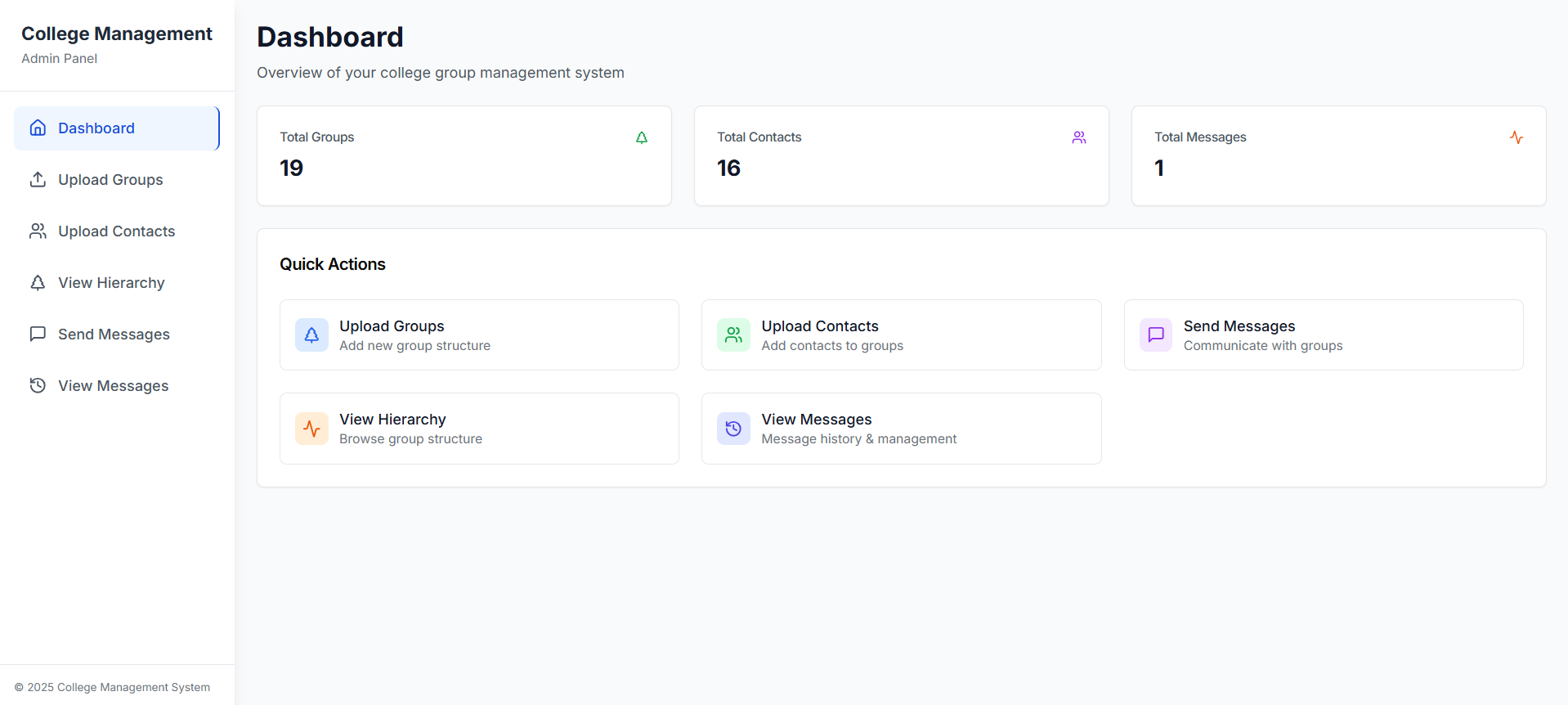Click the Upload Groups quick action title

click(392, 326)
